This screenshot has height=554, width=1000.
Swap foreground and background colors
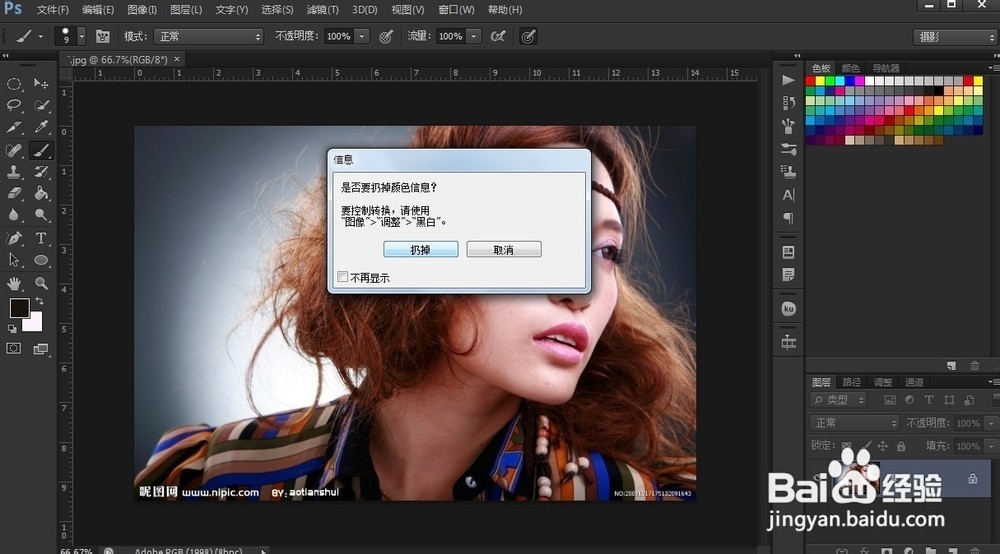pos(40,300)
